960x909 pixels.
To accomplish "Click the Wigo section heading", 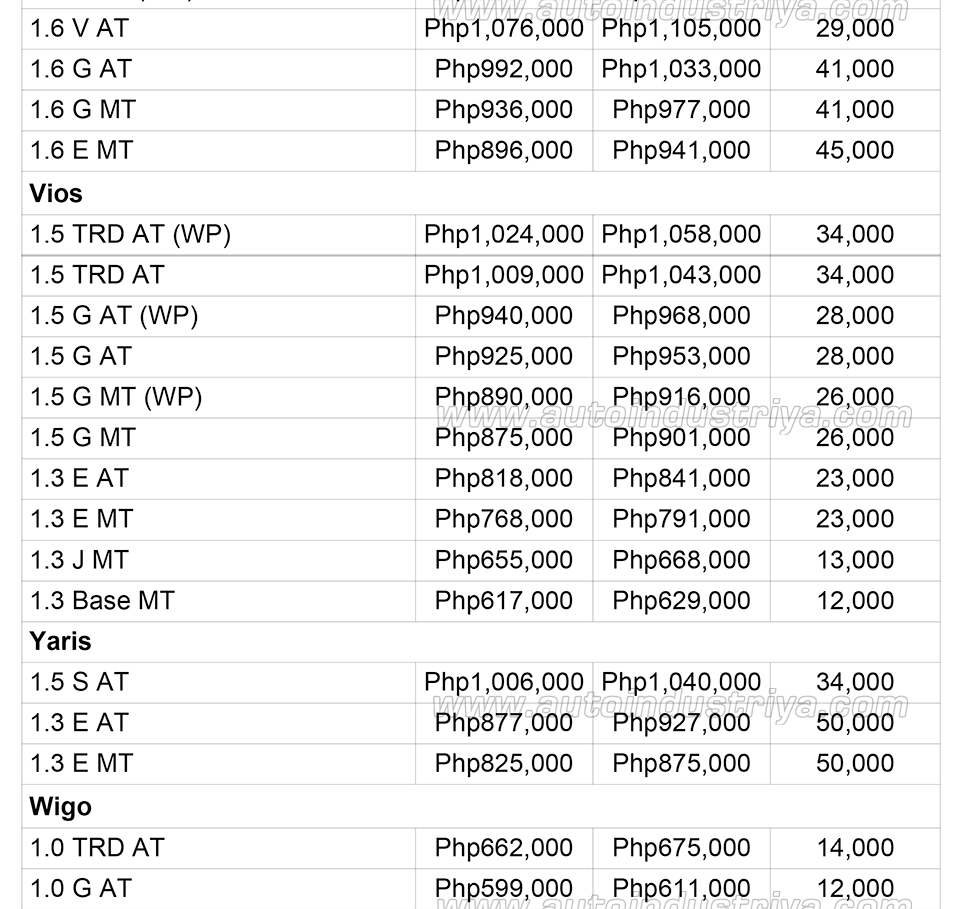I will (x=60, y=806).
